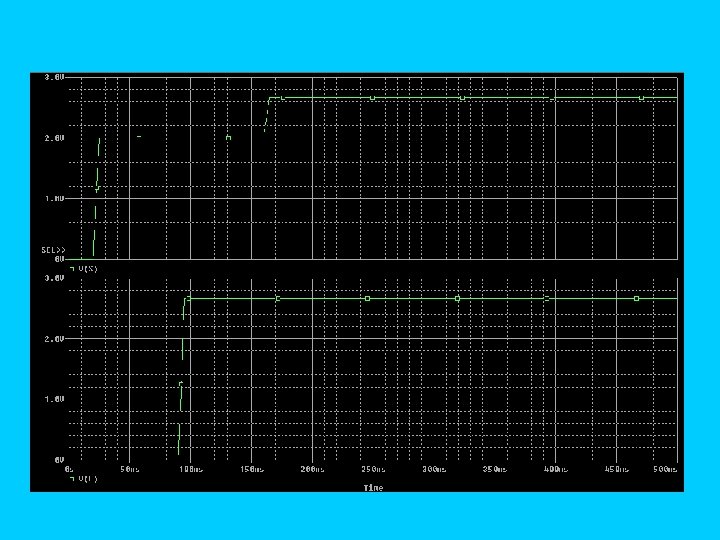Click the 400ms time axis label
The height and width of the screenshot is (540, 720).
[556, 469]
